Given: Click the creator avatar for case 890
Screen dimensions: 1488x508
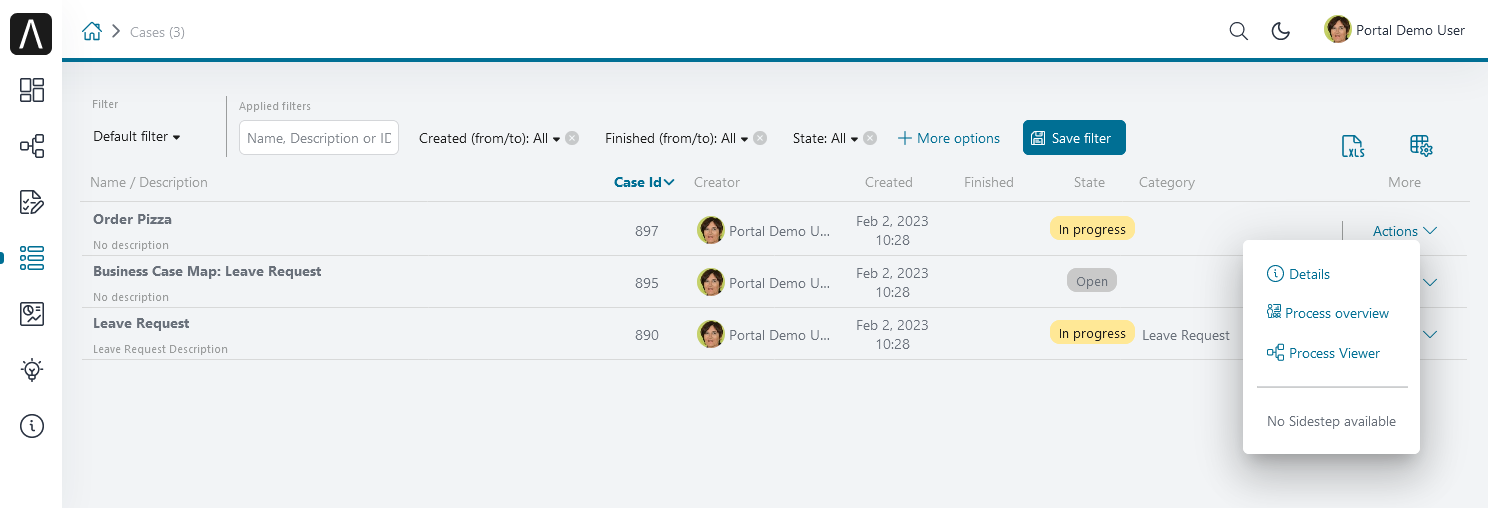Looking at the screenshot, I should click(x=711, y=334).
